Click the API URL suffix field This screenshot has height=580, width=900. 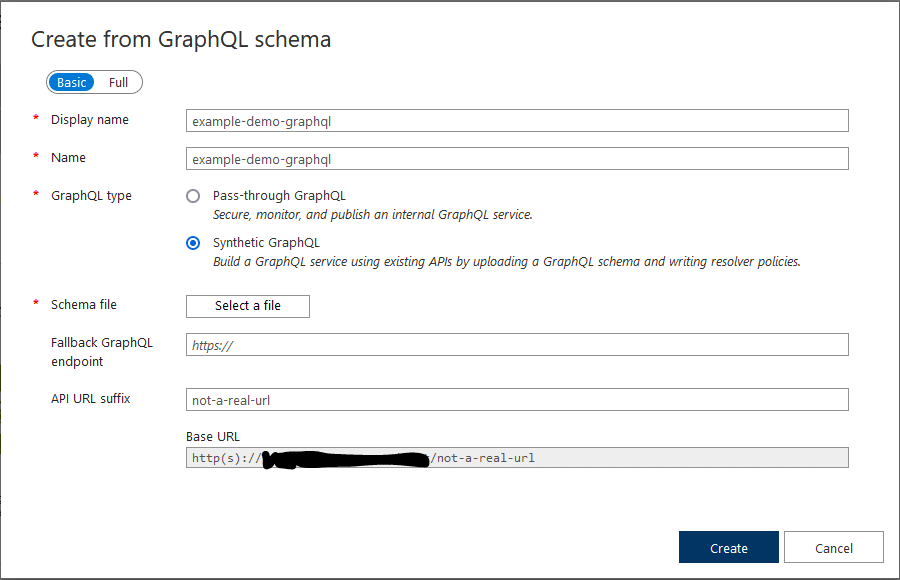(x=517, y=399)
